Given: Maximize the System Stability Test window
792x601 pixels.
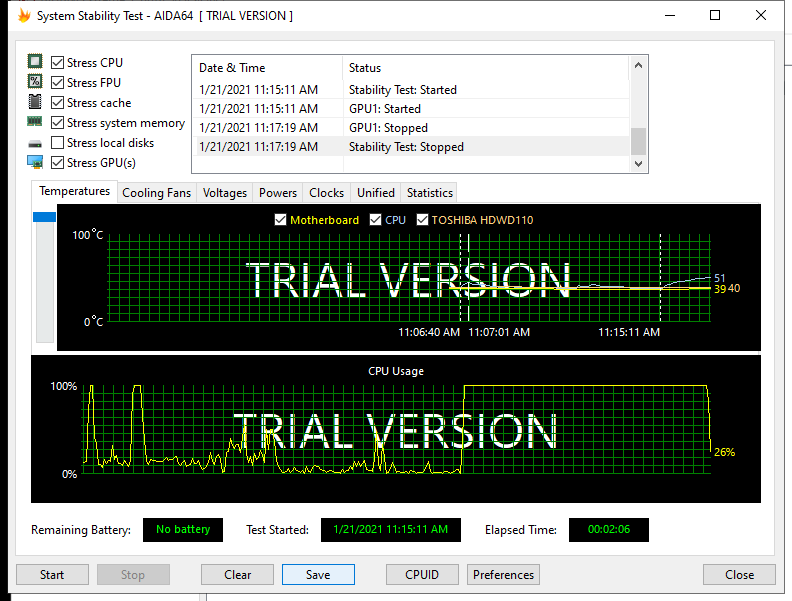Looking at the screenshot, I should [715, 16].
